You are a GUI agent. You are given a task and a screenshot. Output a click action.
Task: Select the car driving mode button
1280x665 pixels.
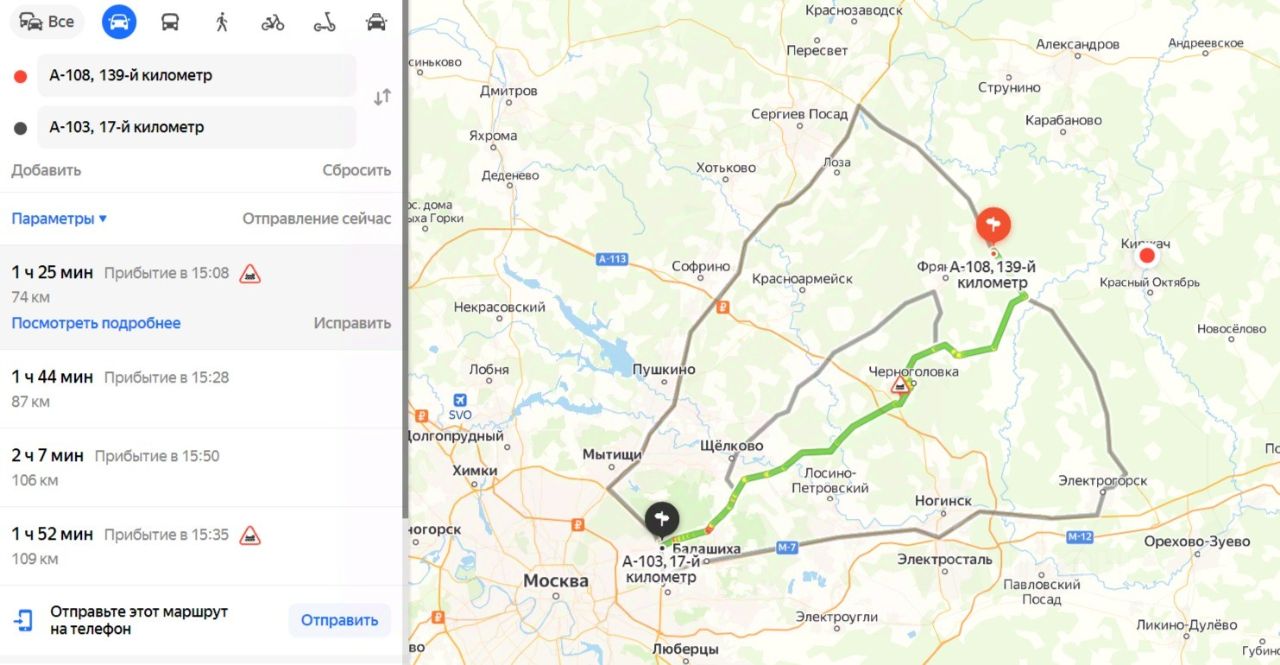coord(119,22)
